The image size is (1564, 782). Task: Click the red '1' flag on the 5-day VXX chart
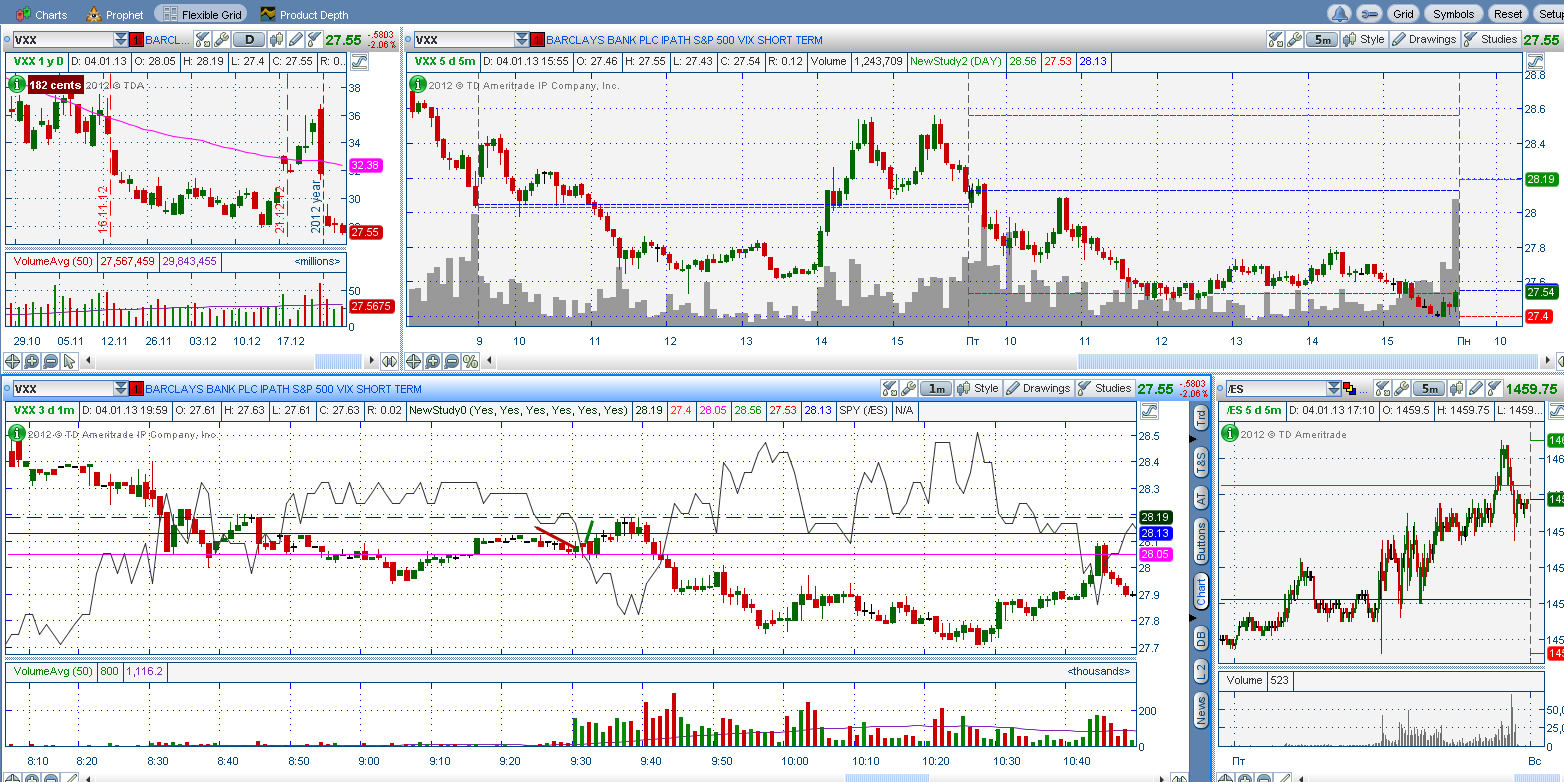[538, 40]
